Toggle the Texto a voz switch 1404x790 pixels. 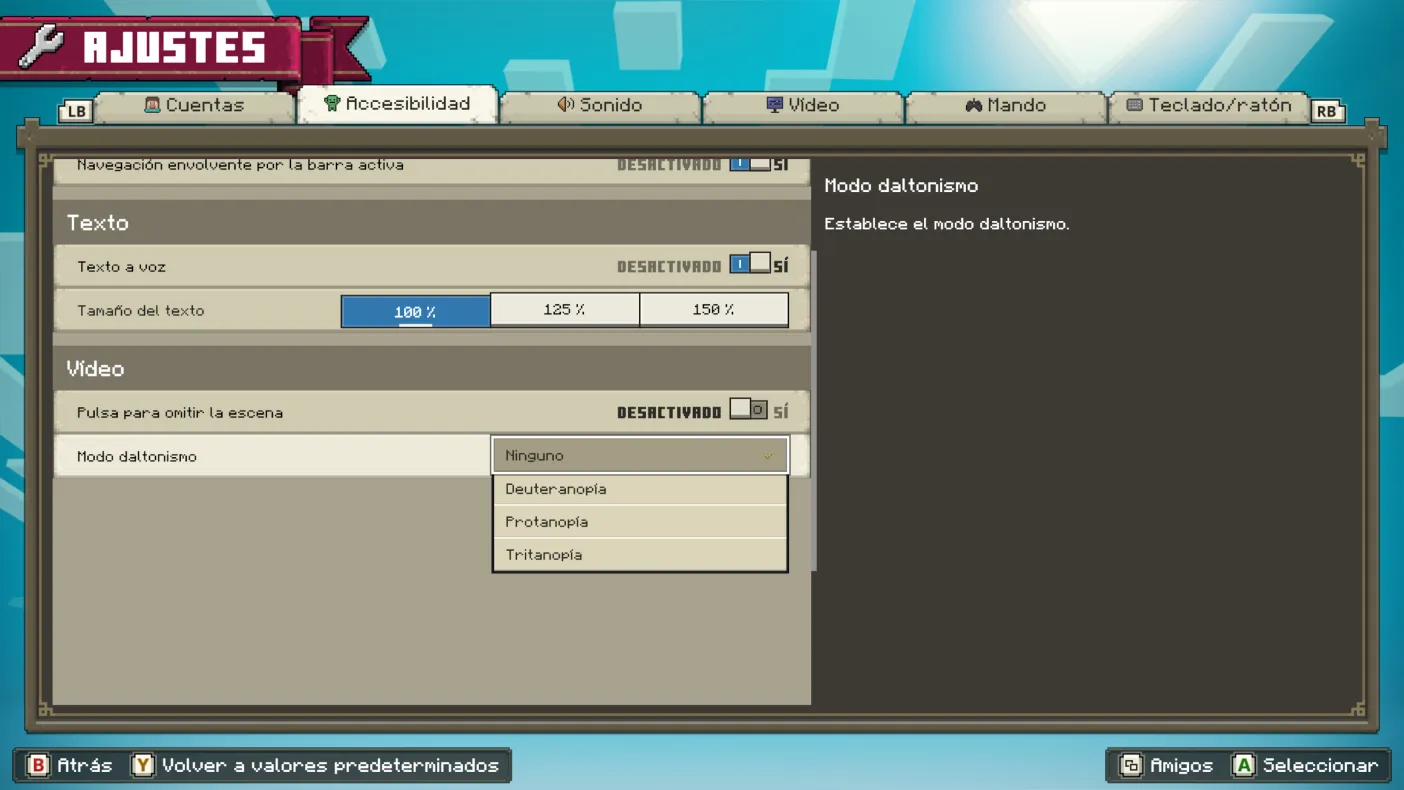750,264
